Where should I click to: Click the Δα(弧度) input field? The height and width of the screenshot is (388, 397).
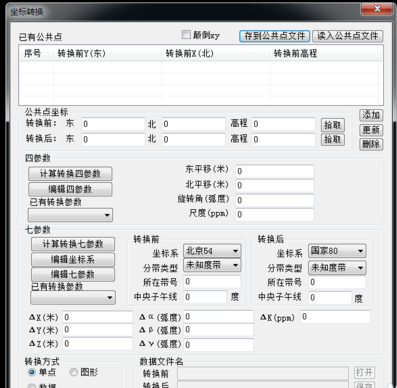click(x=218, y=317)
